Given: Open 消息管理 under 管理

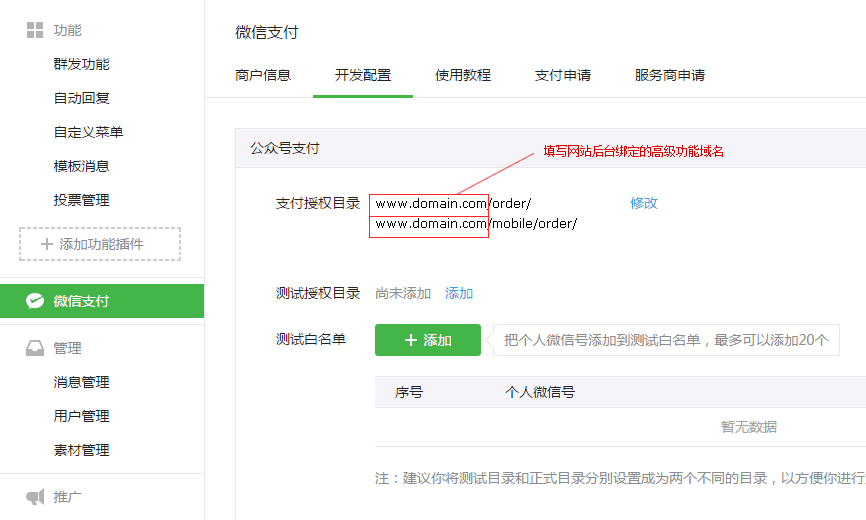Looking at the screenshot, I should [81, 382].
